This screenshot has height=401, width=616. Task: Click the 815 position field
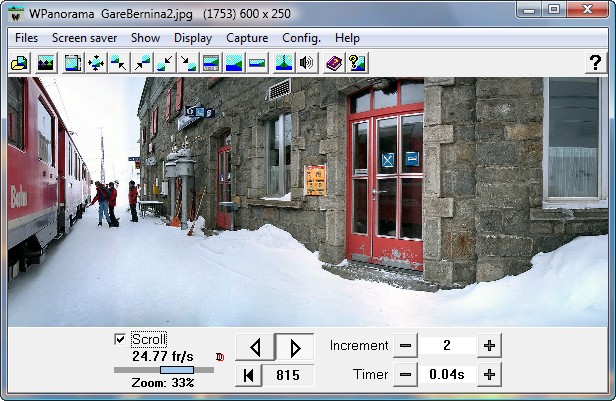[x=289, y=375]
